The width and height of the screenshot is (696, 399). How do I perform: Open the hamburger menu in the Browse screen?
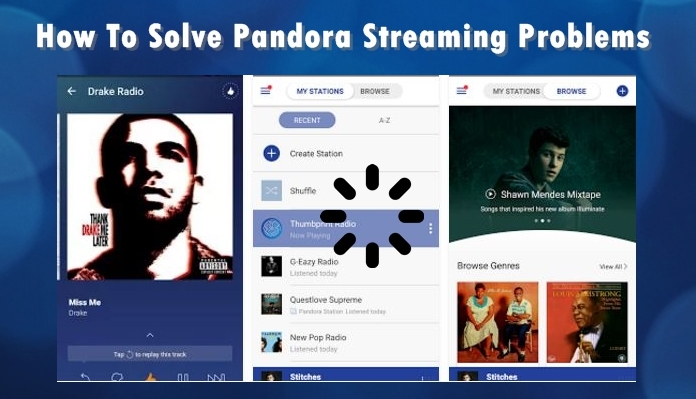(462, 91)
